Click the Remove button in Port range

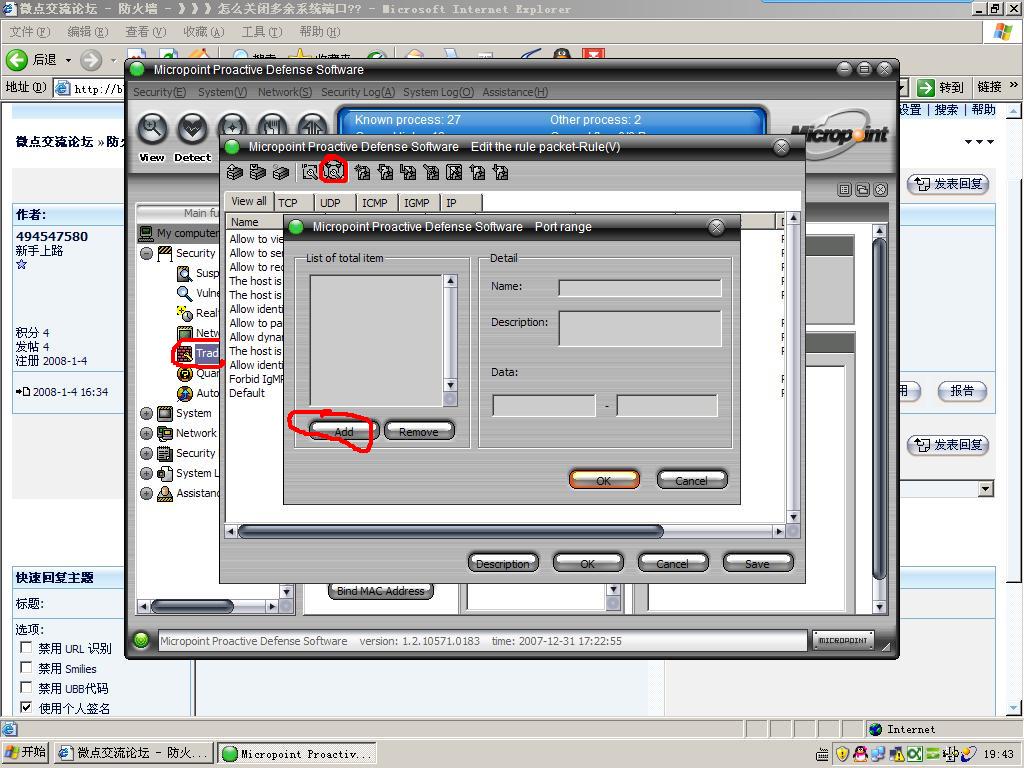pyautogui.click(x=419, y=431)
